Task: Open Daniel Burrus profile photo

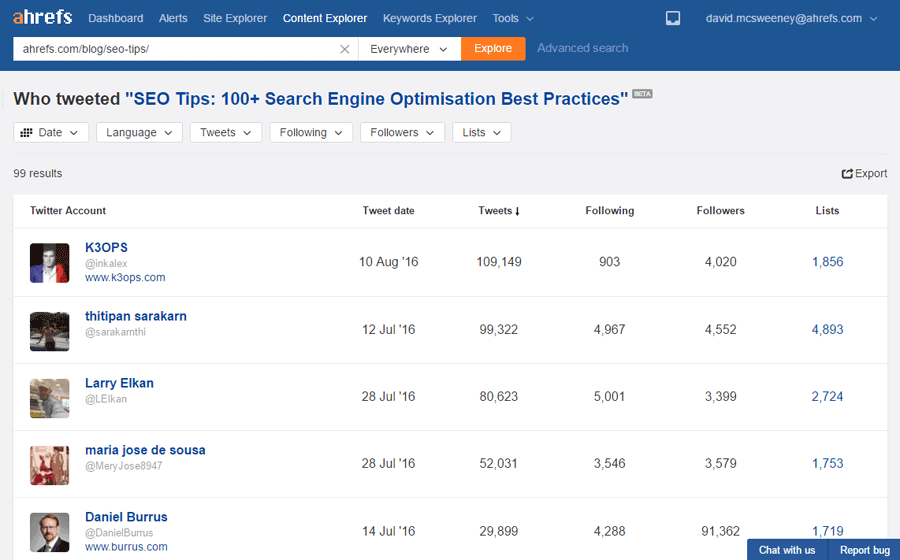Action: (x=49, y=532)
